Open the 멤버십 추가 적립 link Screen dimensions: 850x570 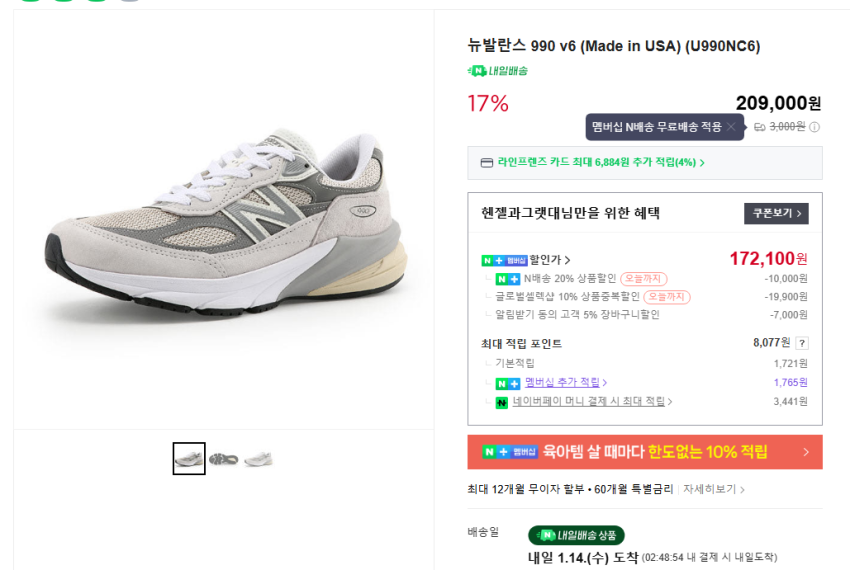click(565, 382)
